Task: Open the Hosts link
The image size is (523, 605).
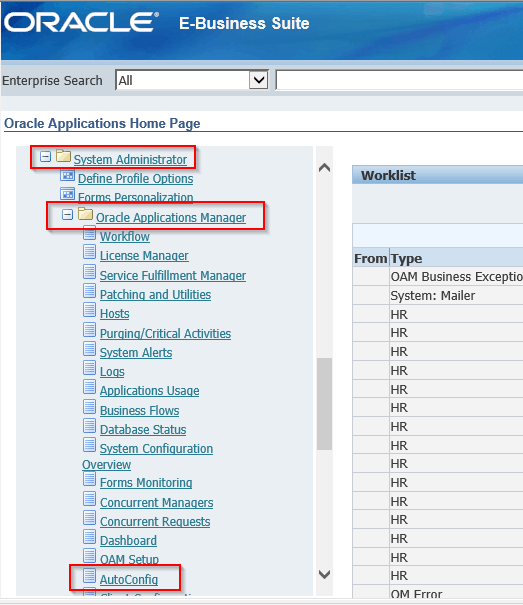Action: [x=114, y=314]
